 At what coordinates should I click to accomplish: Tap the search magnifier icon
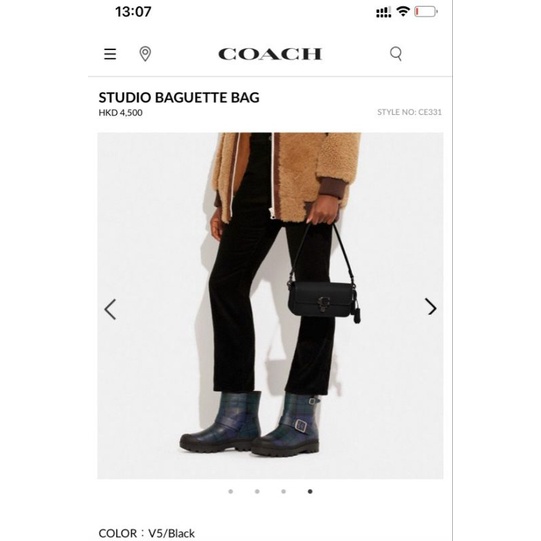pyautogui.click(x=396, y=54)
